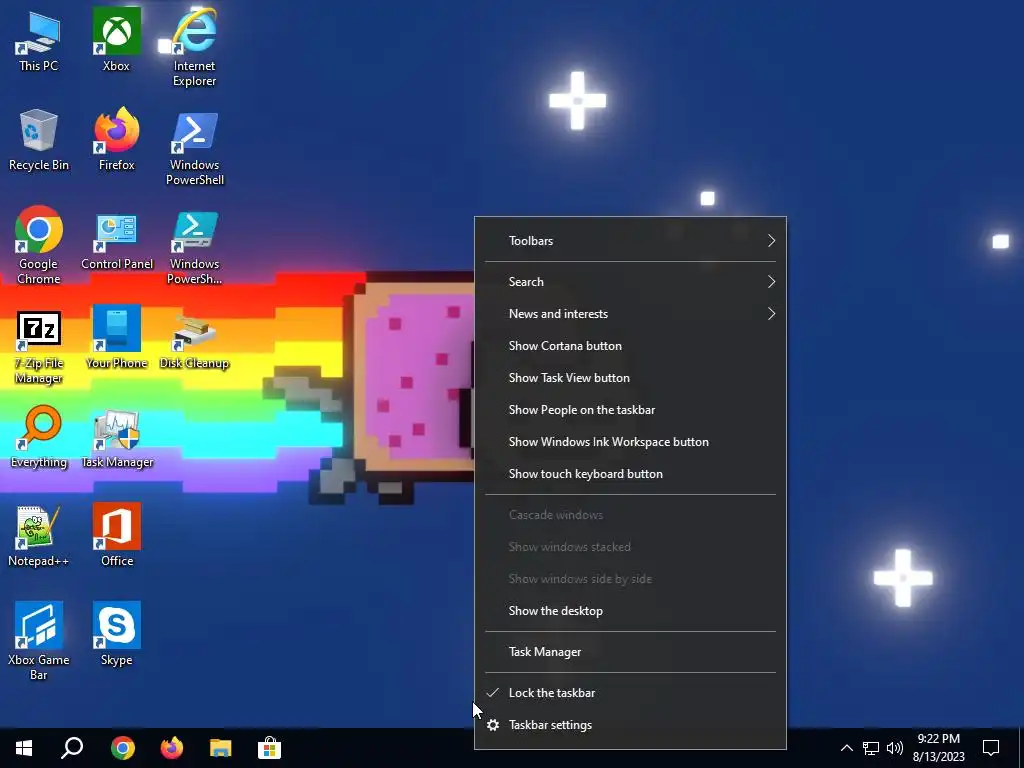Toggle Show People on the taskbar
1024x768 pixels.
click(630, 410)
